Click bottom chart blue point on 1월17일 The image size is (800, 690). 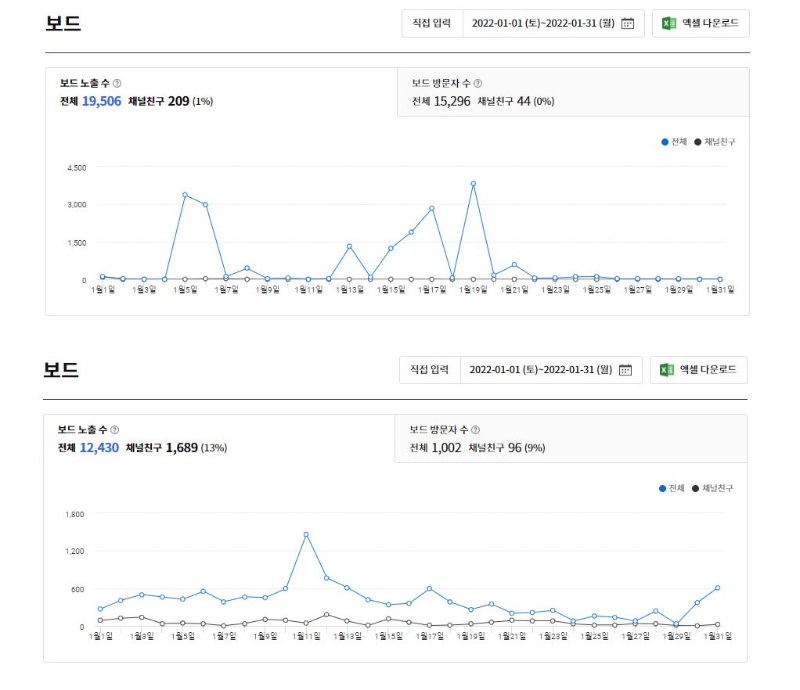[x=430, y=589]
